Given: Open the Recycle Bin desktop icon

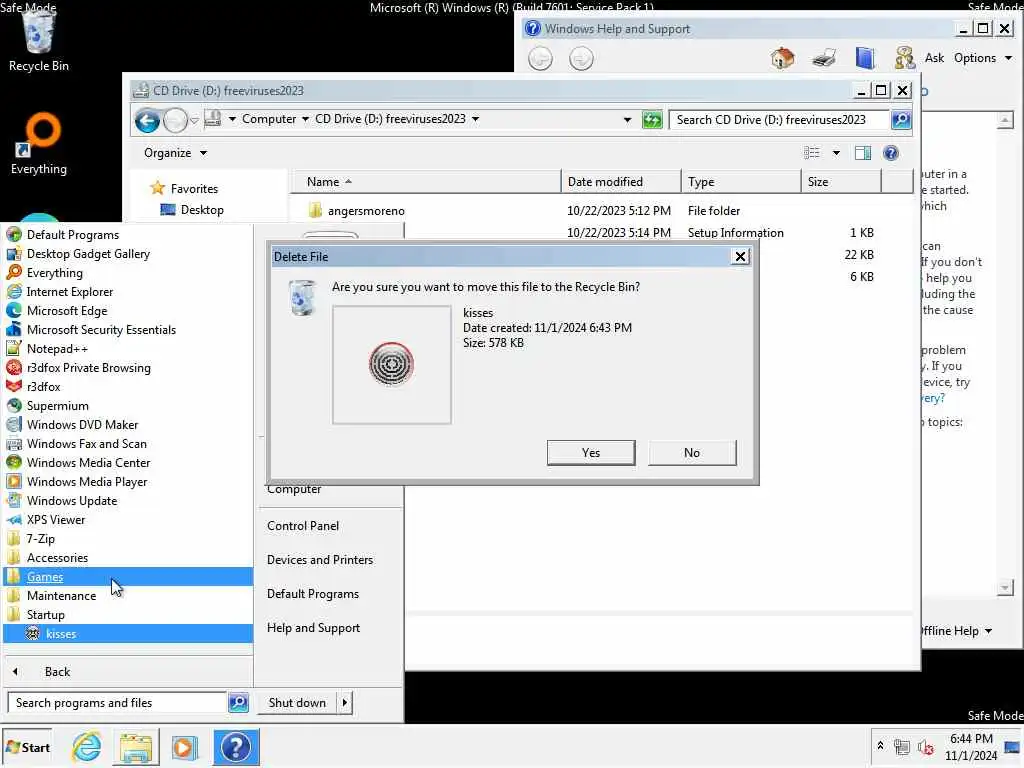Looking at the screenshot, I should 39,39.
